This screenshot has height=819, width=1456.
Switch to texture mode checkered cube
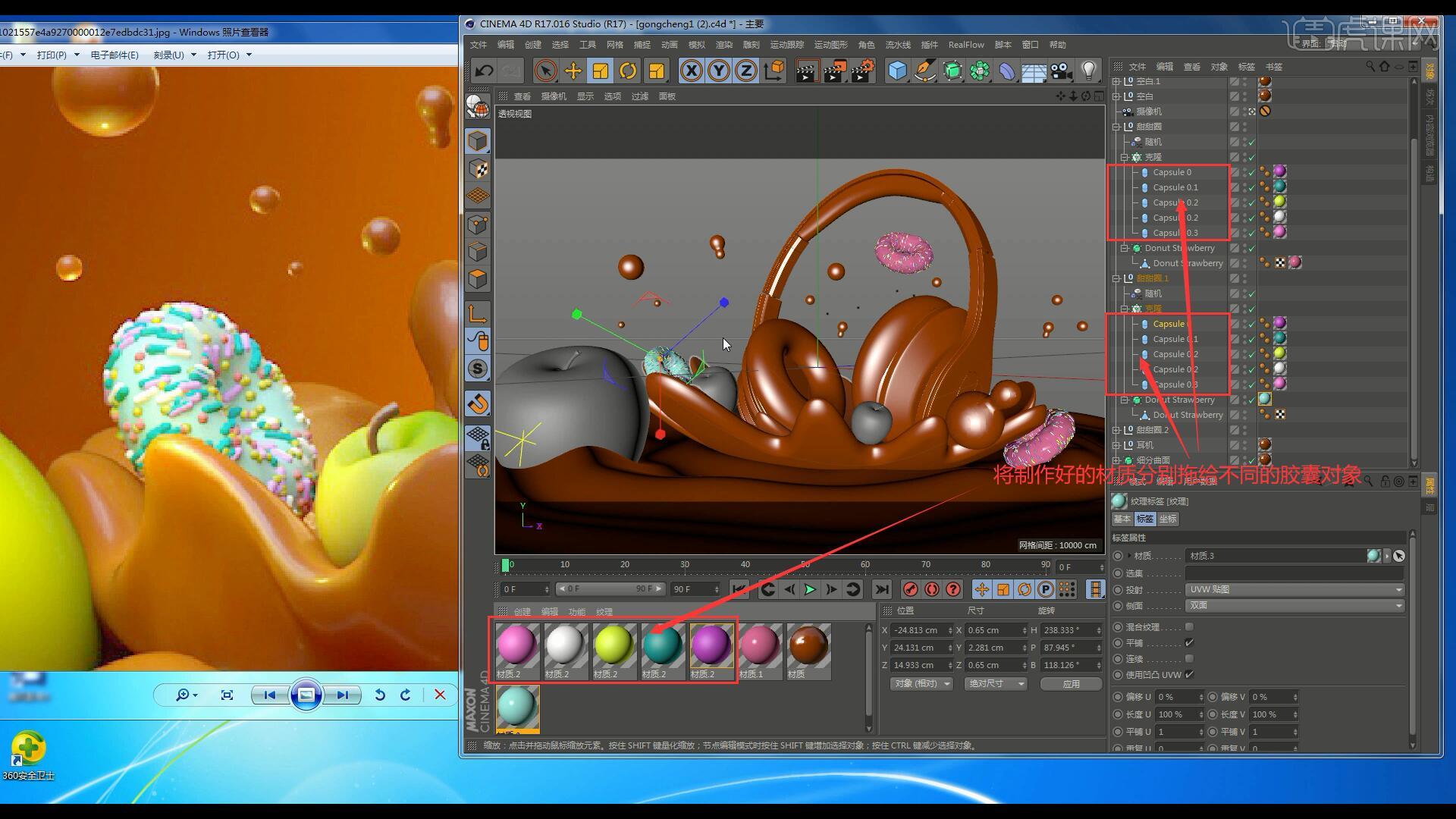point(478,169)
